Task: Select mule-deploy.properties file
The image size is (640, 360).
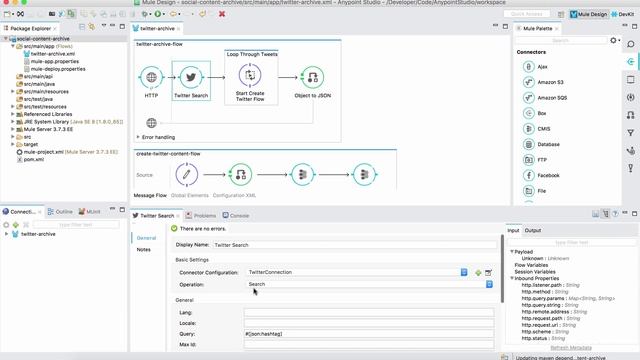Action: coord(54,69)
